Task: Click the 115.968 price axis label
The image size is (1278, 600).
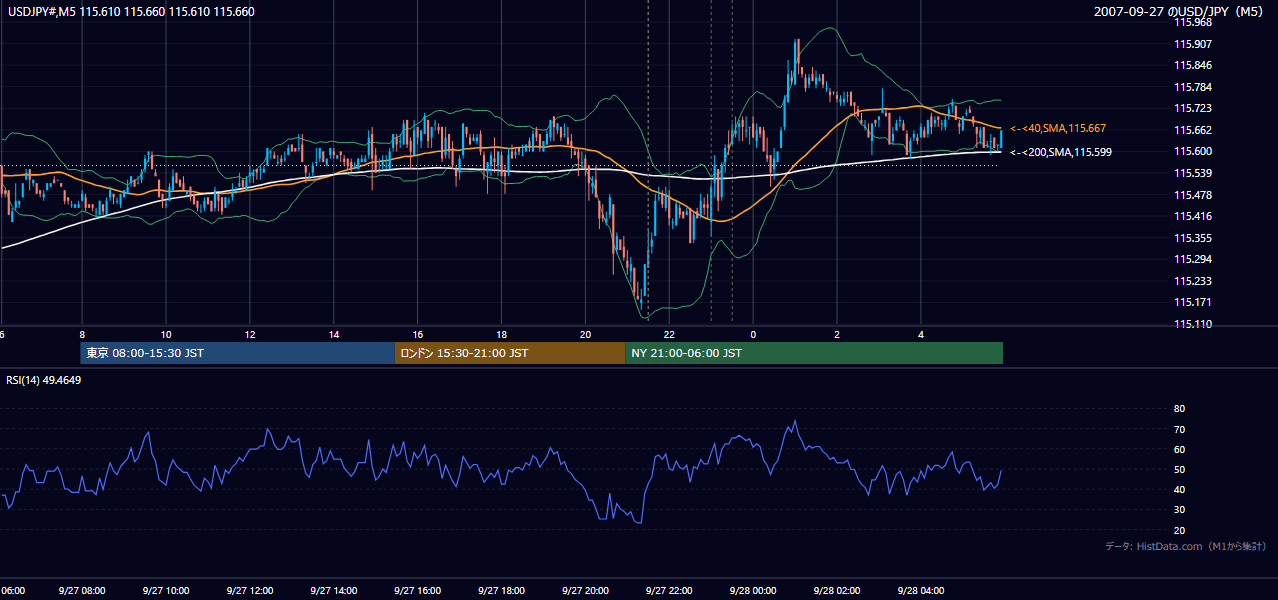Action: 1192,22
